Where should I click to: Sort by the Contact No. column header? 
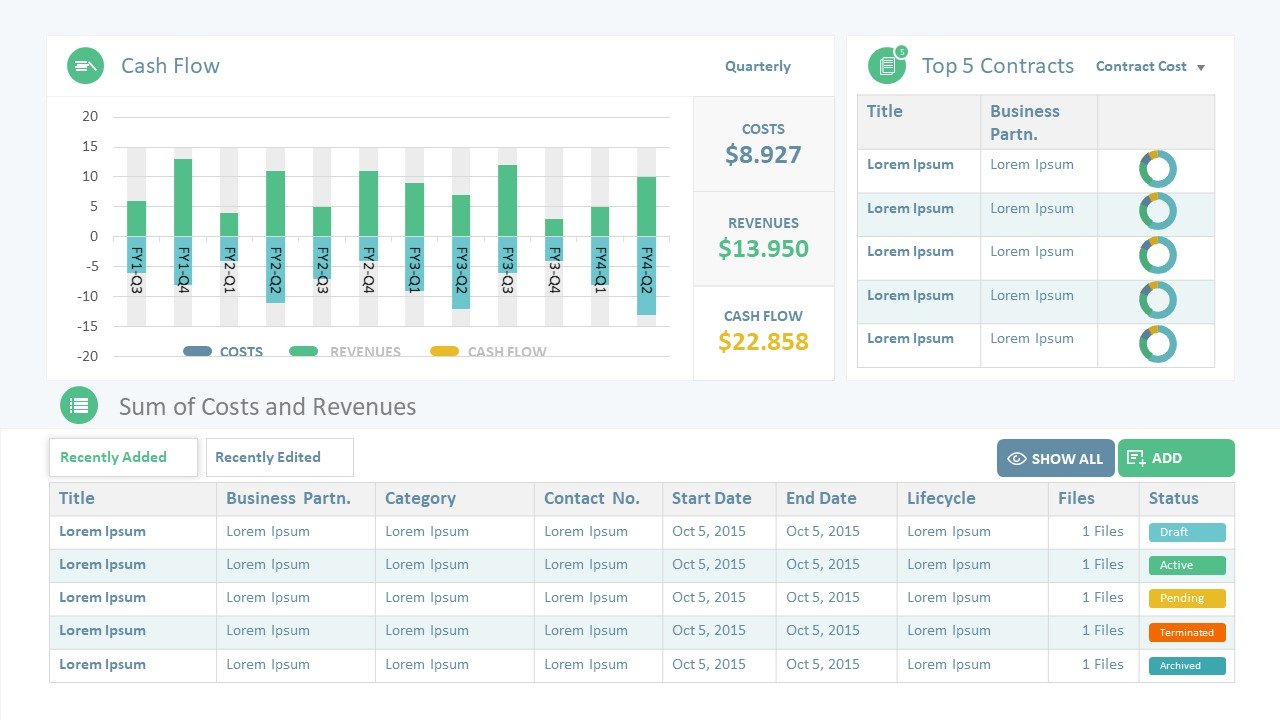coord(598,498)
